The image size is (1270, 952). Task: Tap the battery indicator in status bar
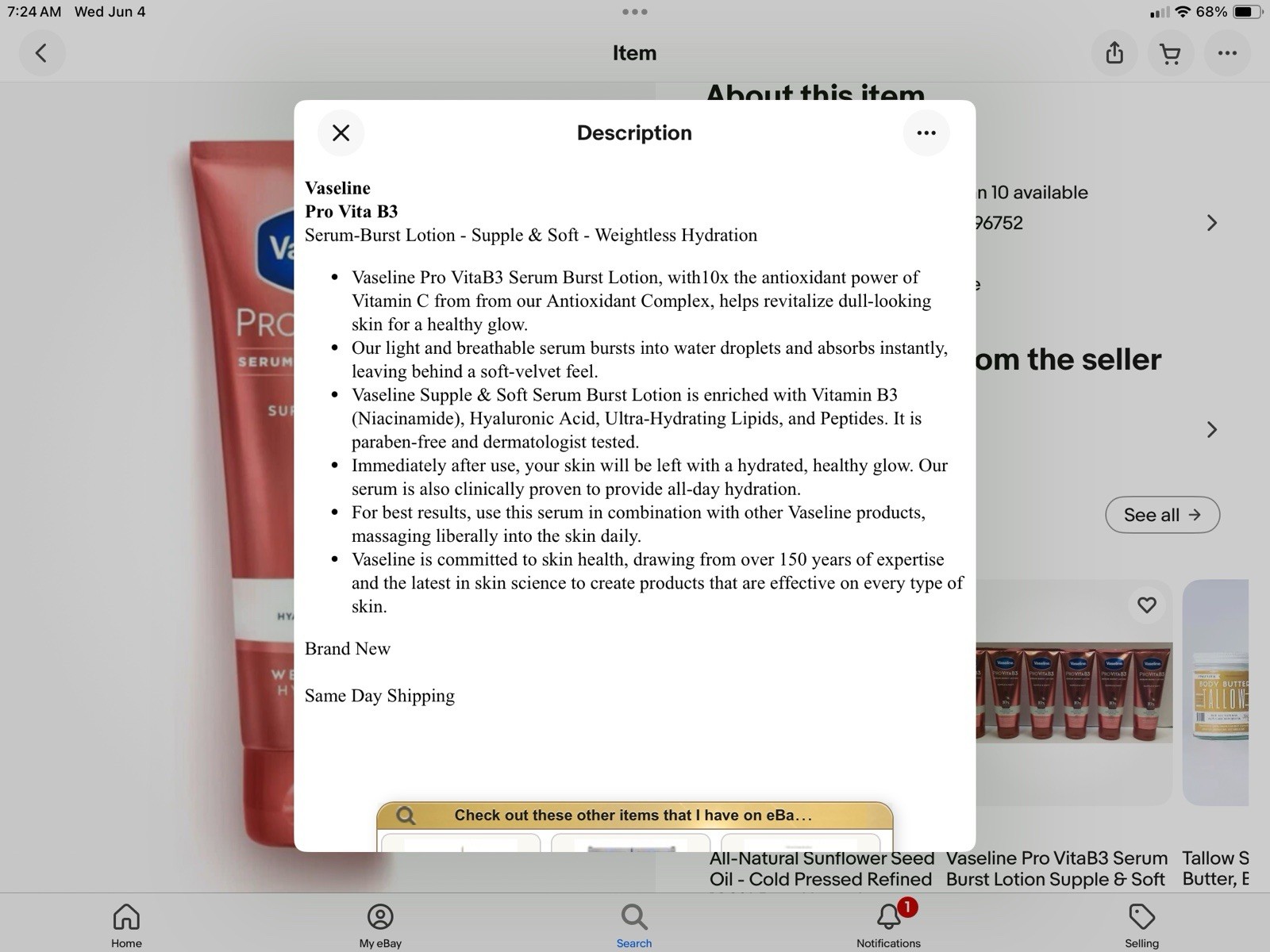tap(1246, 12)
